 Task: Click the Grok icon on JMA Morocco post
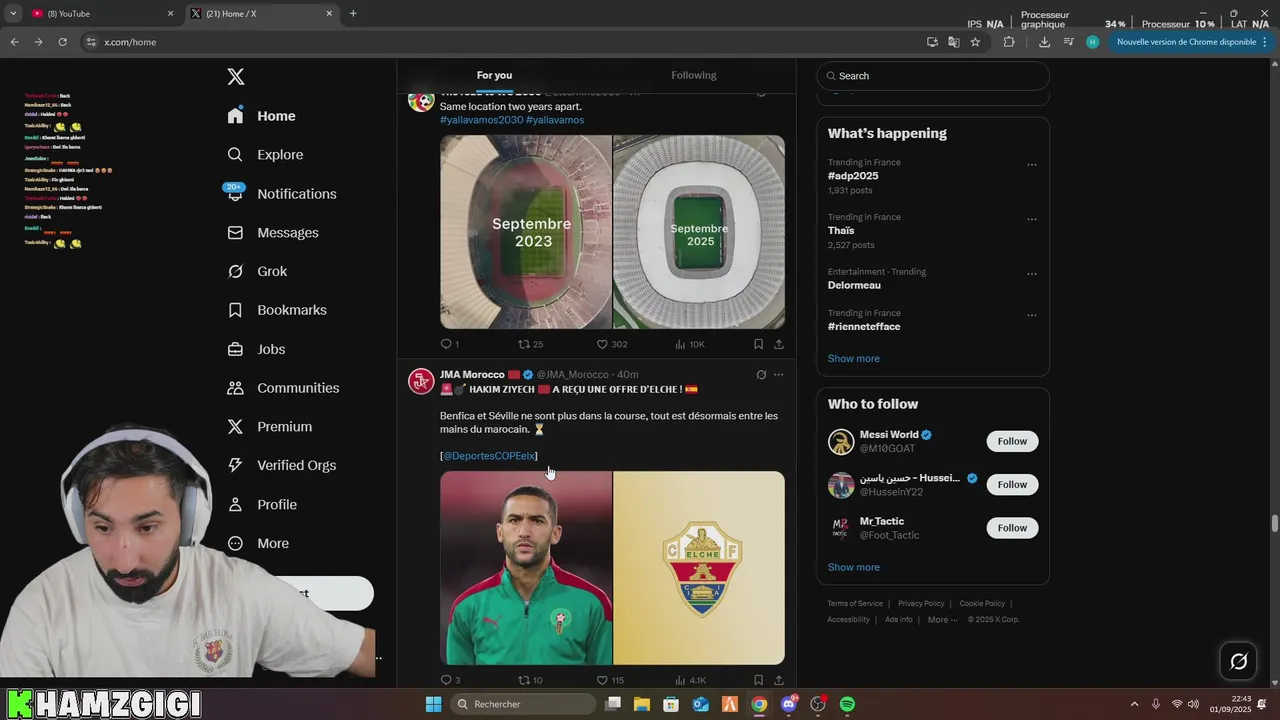click(761, 375)
